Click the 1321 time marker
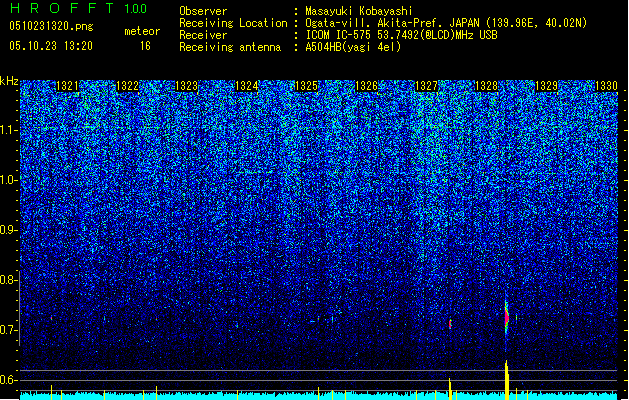The width and height of the screenshot is (629, 400). (67, 86)
